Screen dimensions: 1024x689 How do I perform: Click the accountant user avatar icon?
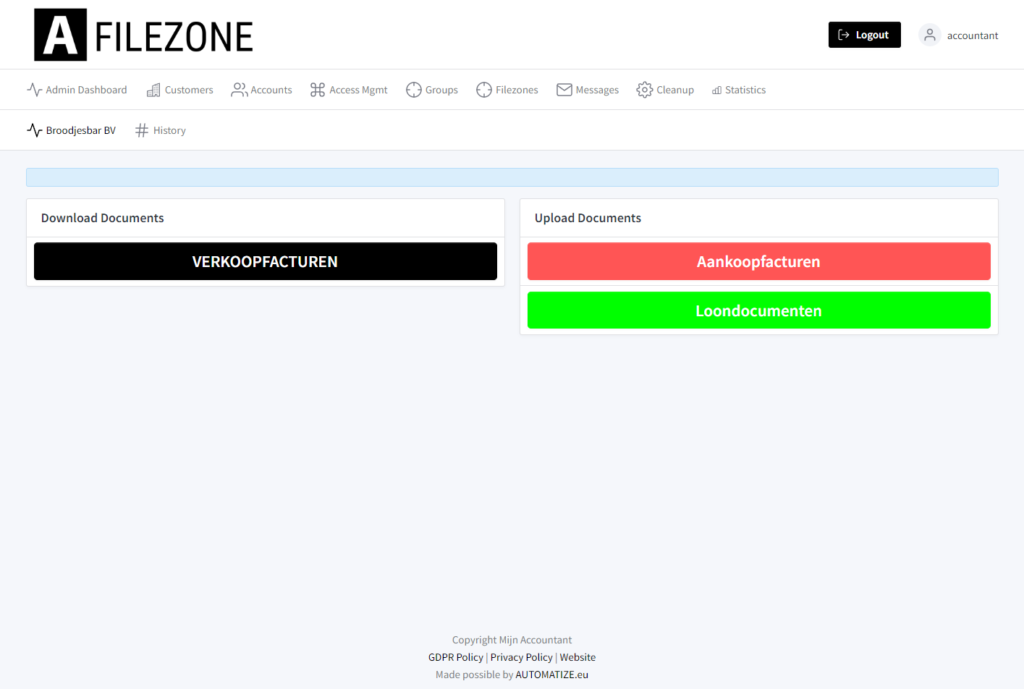(x=929, y=35)
